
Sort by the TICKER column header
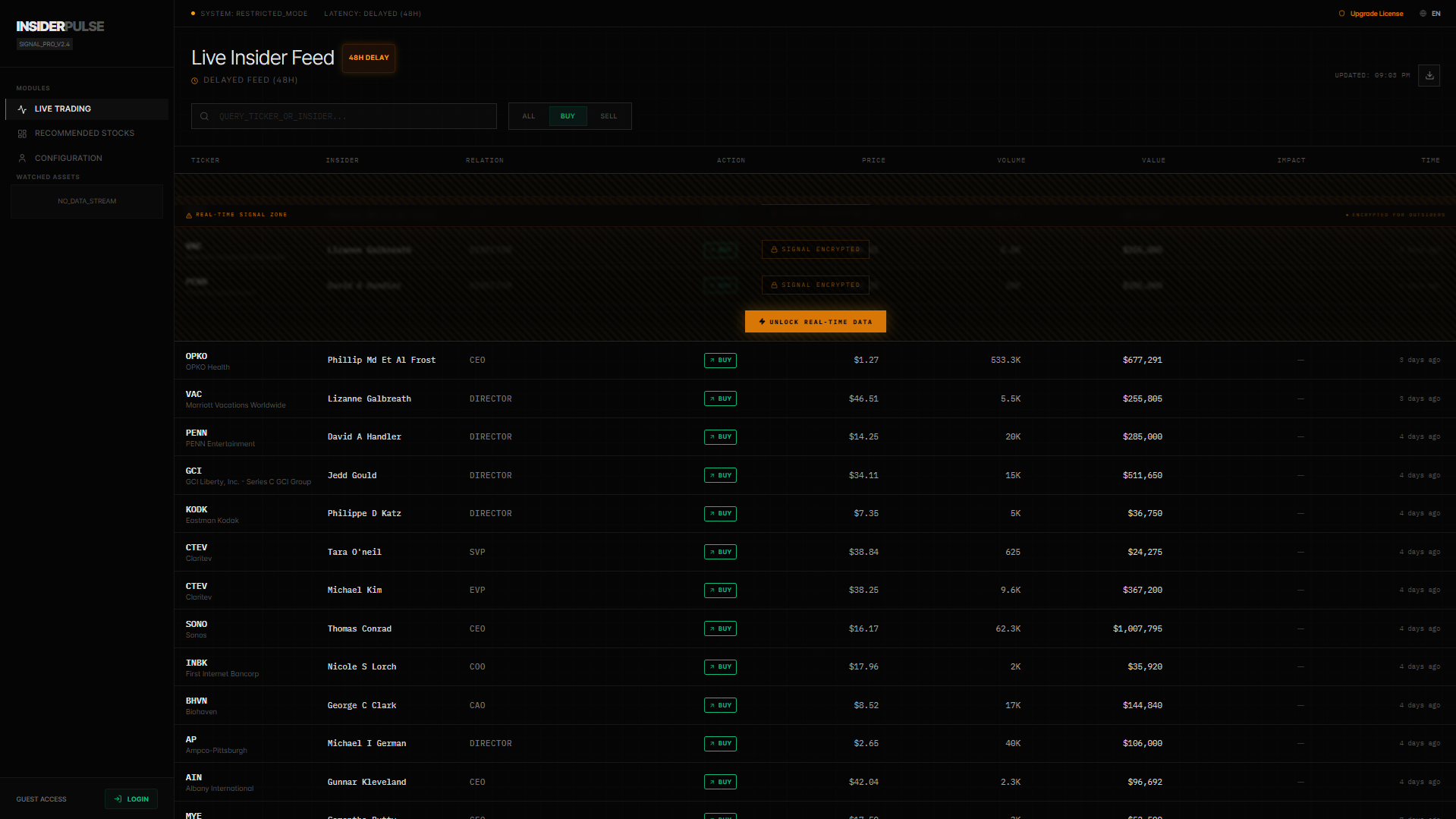[206, 160]
